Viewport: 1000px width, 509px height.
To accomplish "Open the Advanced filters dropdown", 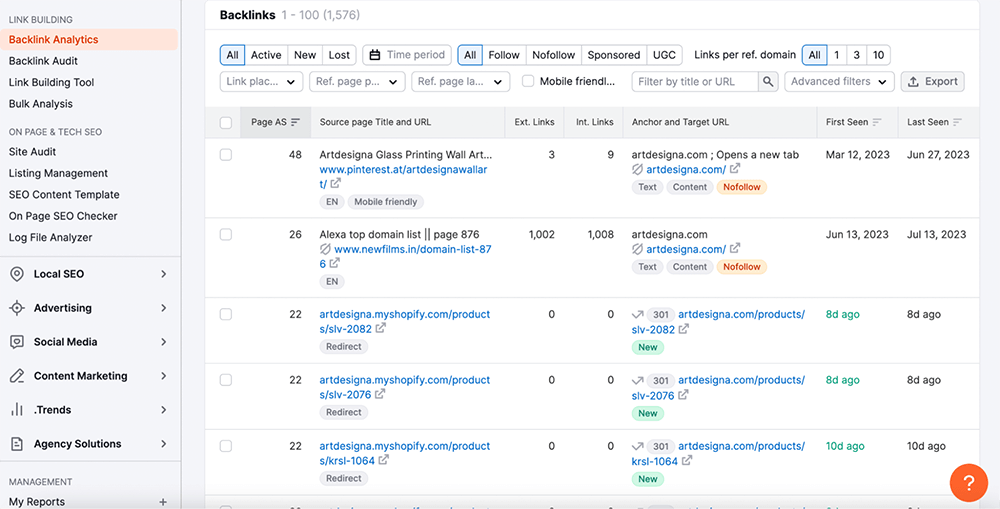I will (x=839, y=82).
